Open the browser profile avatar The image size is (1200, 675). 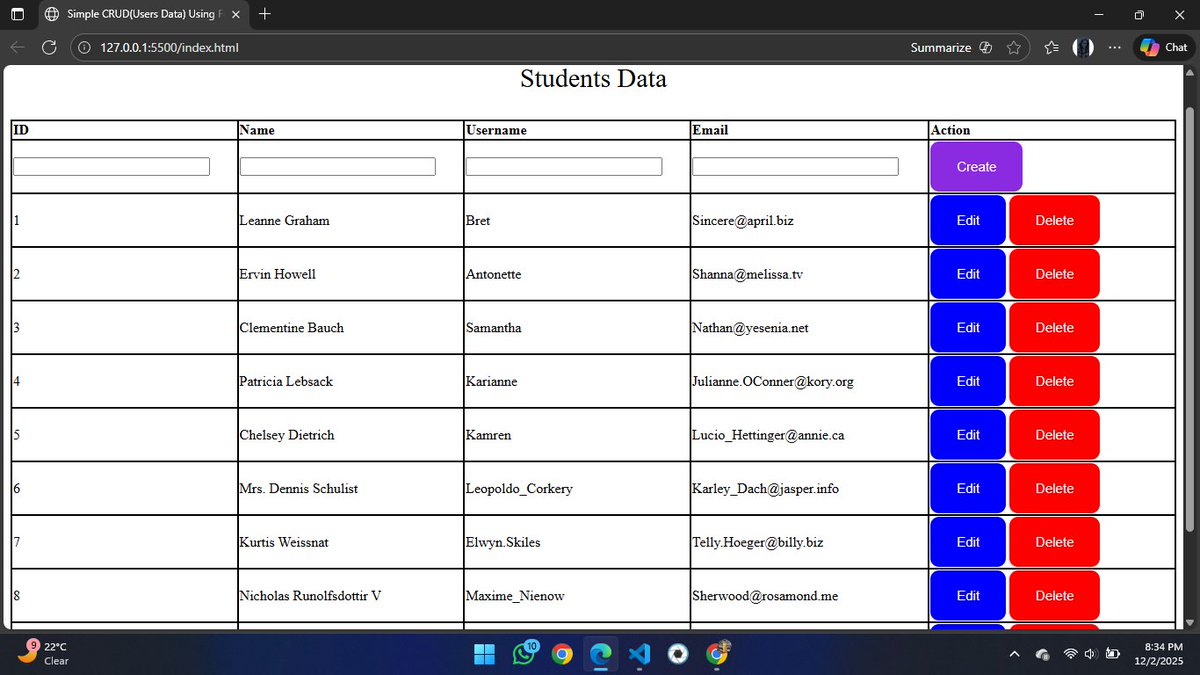point(1083,46)
